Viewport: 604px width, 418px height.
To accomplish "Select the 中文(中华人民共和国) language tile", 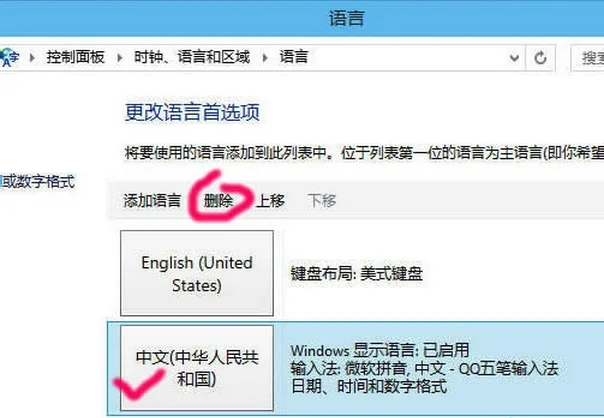I will pyautogui.click(x=197, y=368).
